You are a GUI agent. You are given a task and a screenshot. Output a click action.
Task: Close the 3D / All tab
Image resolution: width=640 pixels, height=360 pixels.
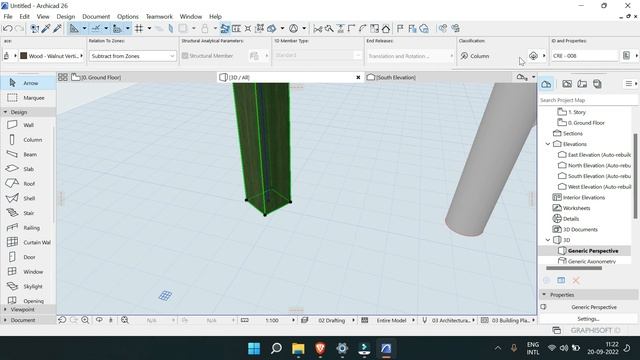tap(358, 77)
